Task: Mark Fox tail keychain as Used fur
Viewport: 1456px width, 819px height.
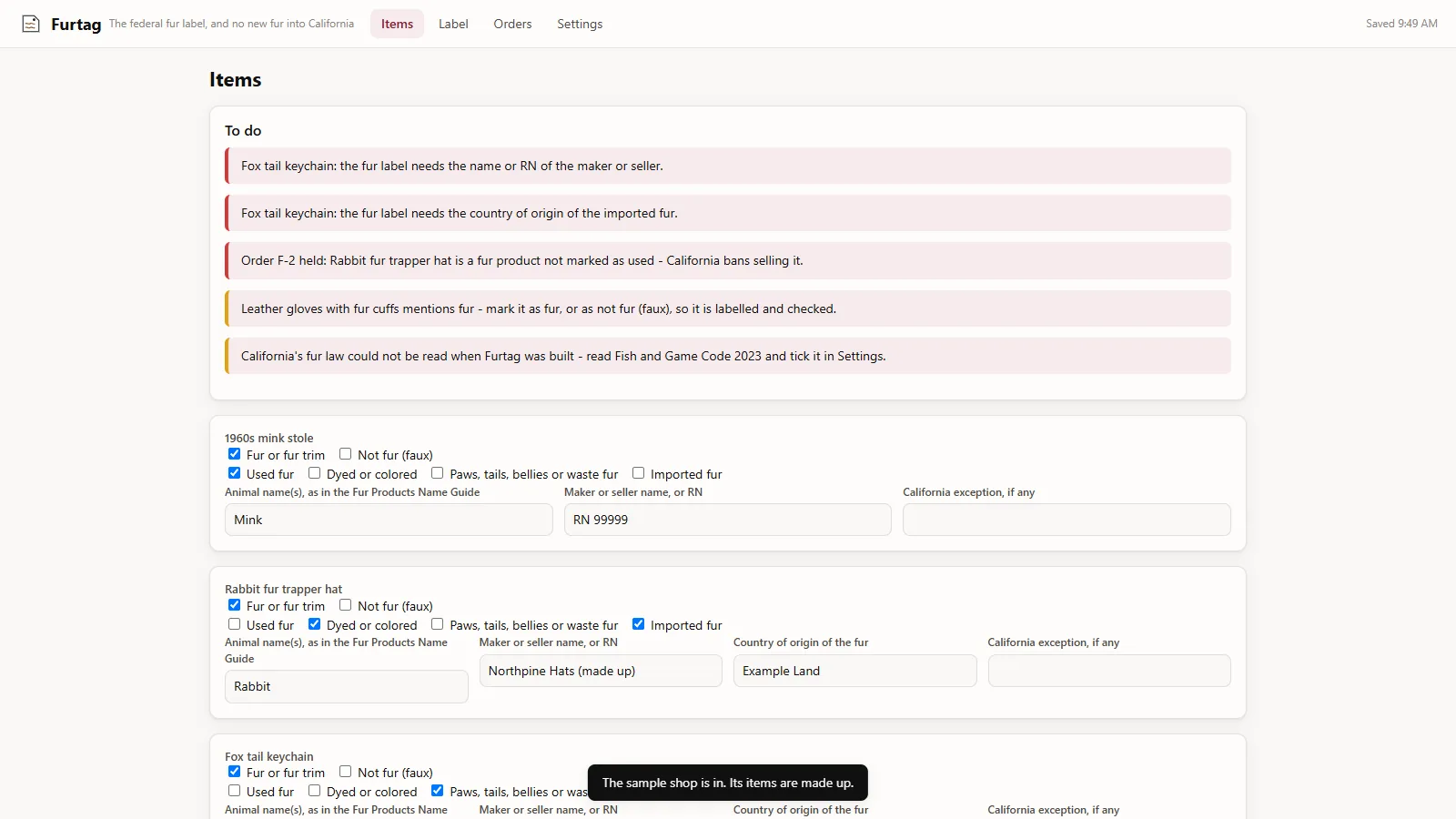Action: tap(234, 791)
